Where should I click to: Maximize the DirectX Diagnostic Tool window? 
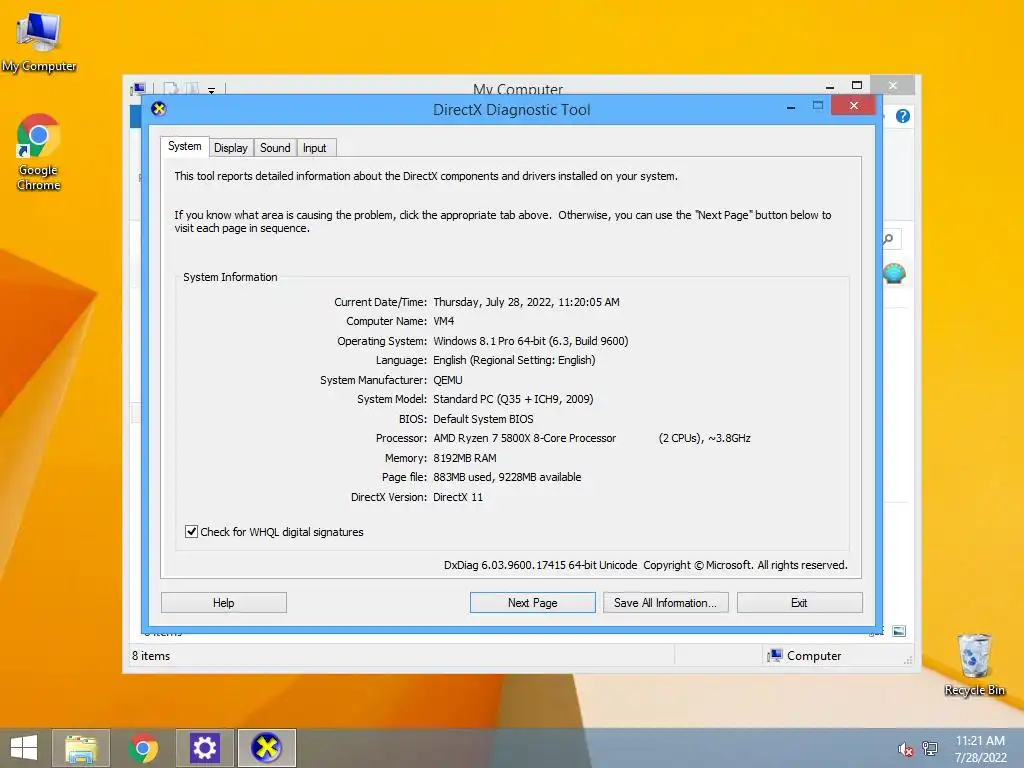(818, 106)
